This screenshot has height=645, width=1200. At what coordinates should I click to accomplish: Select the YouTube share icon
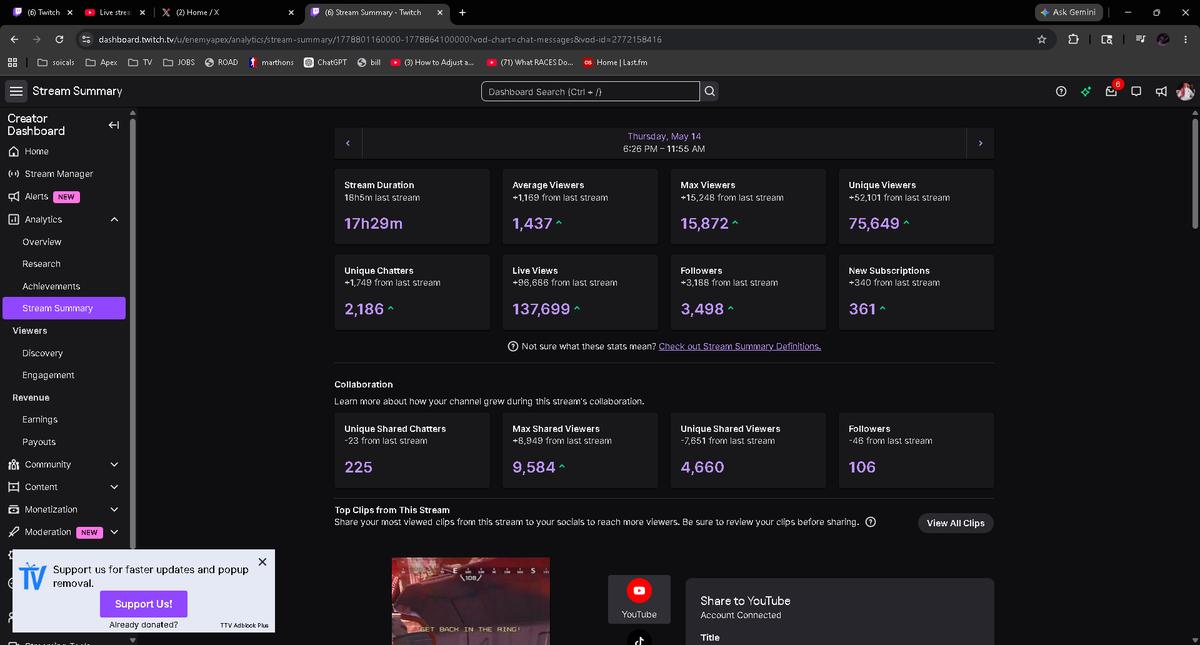pyautogui.click(x=639, y=598)
